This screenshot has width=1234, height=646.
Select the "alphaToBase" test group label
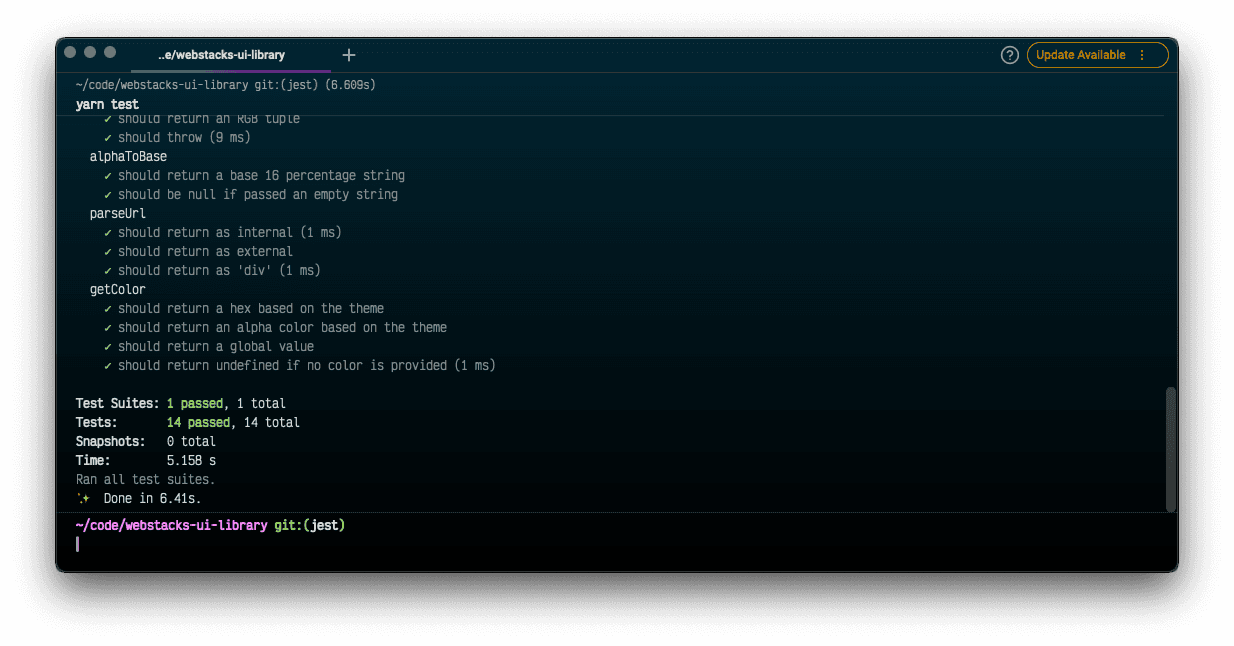pyautogui.click(x=127, y=156)
